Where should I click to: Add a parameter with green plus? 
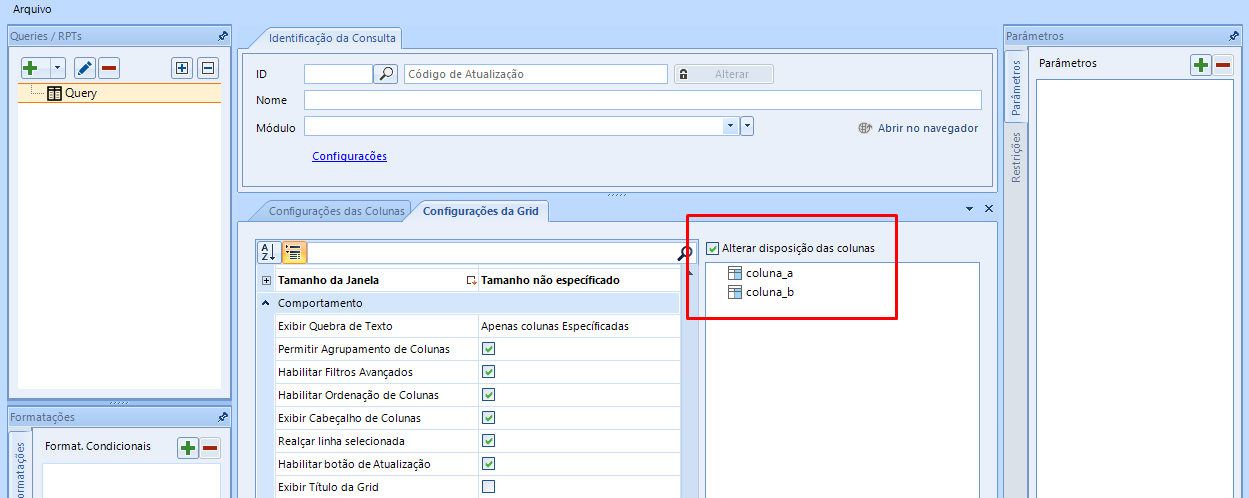[1200, 65]
